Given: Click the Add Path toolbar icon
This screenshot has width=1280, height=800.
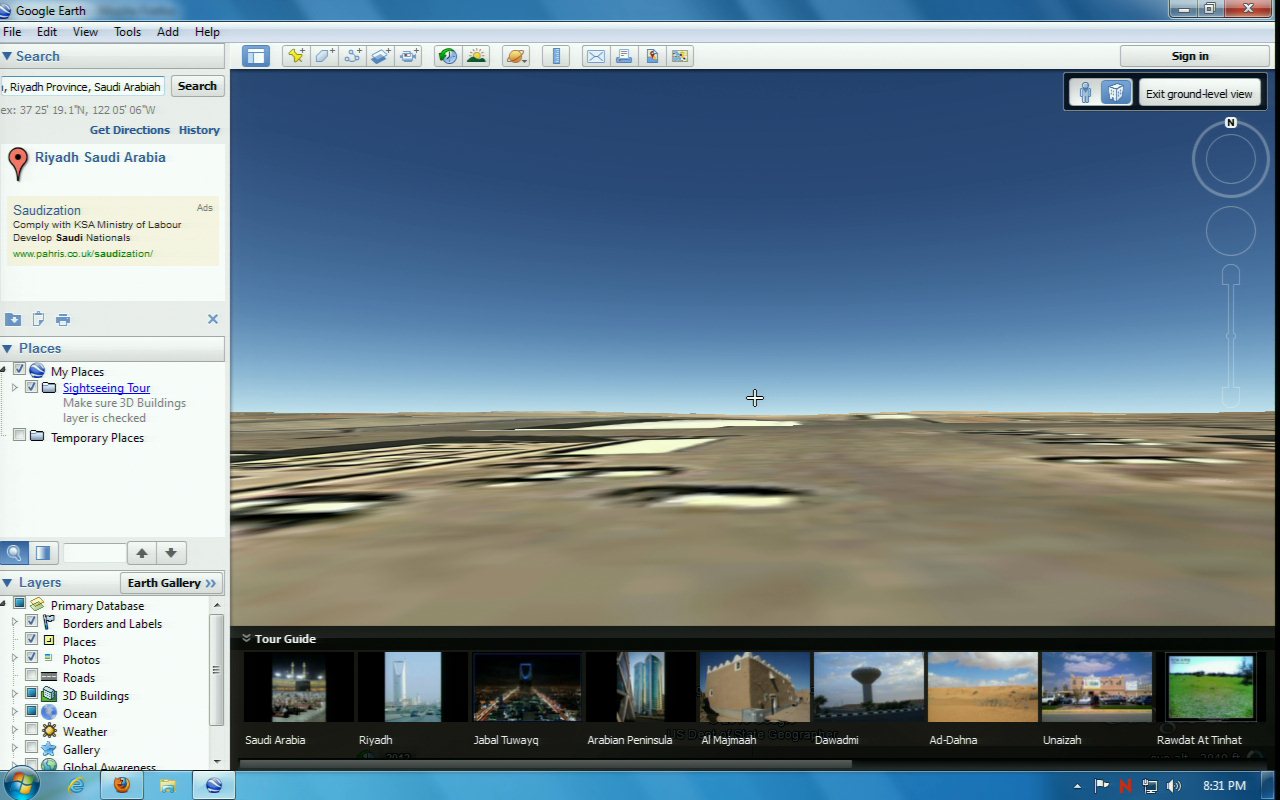Looking at the screenshot, I should (352, 56).
